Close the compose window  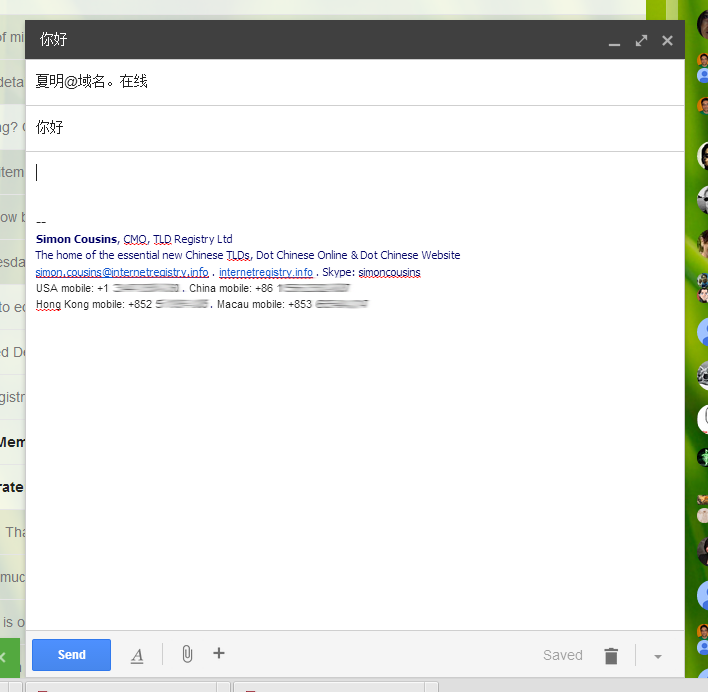click(667, 41)
